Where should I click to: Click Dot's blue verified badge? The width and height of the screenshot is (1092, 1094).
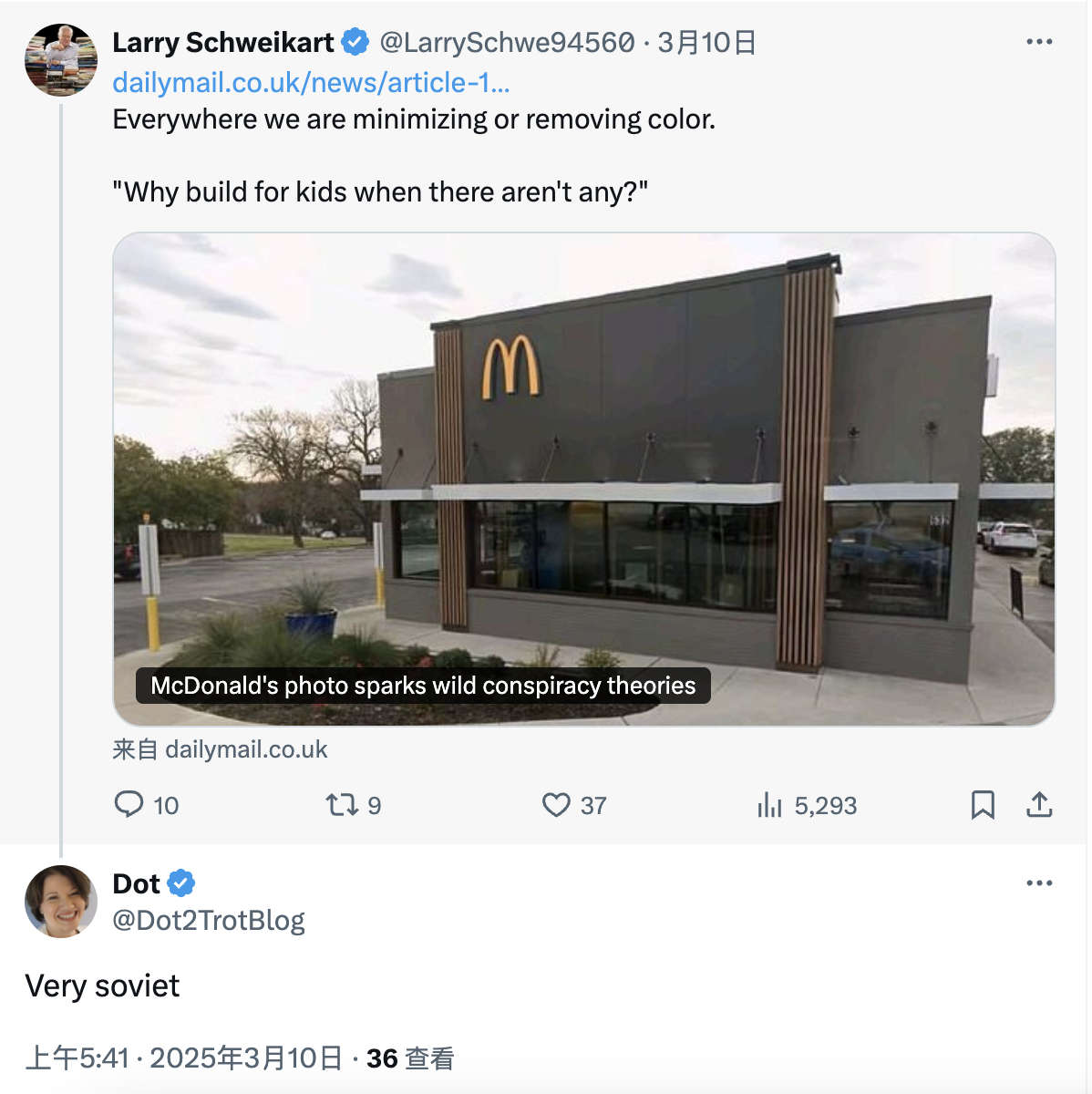pos(181,883)
